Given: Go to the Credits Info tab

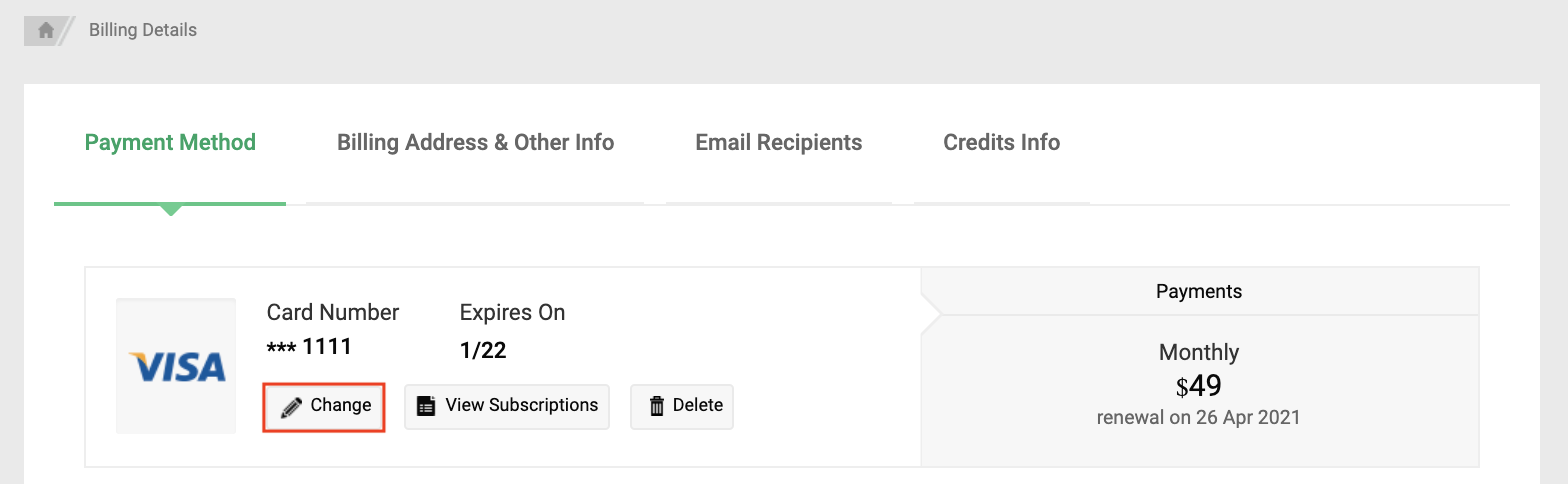Looking at the screenshot, I should [x=1001, y=143].
